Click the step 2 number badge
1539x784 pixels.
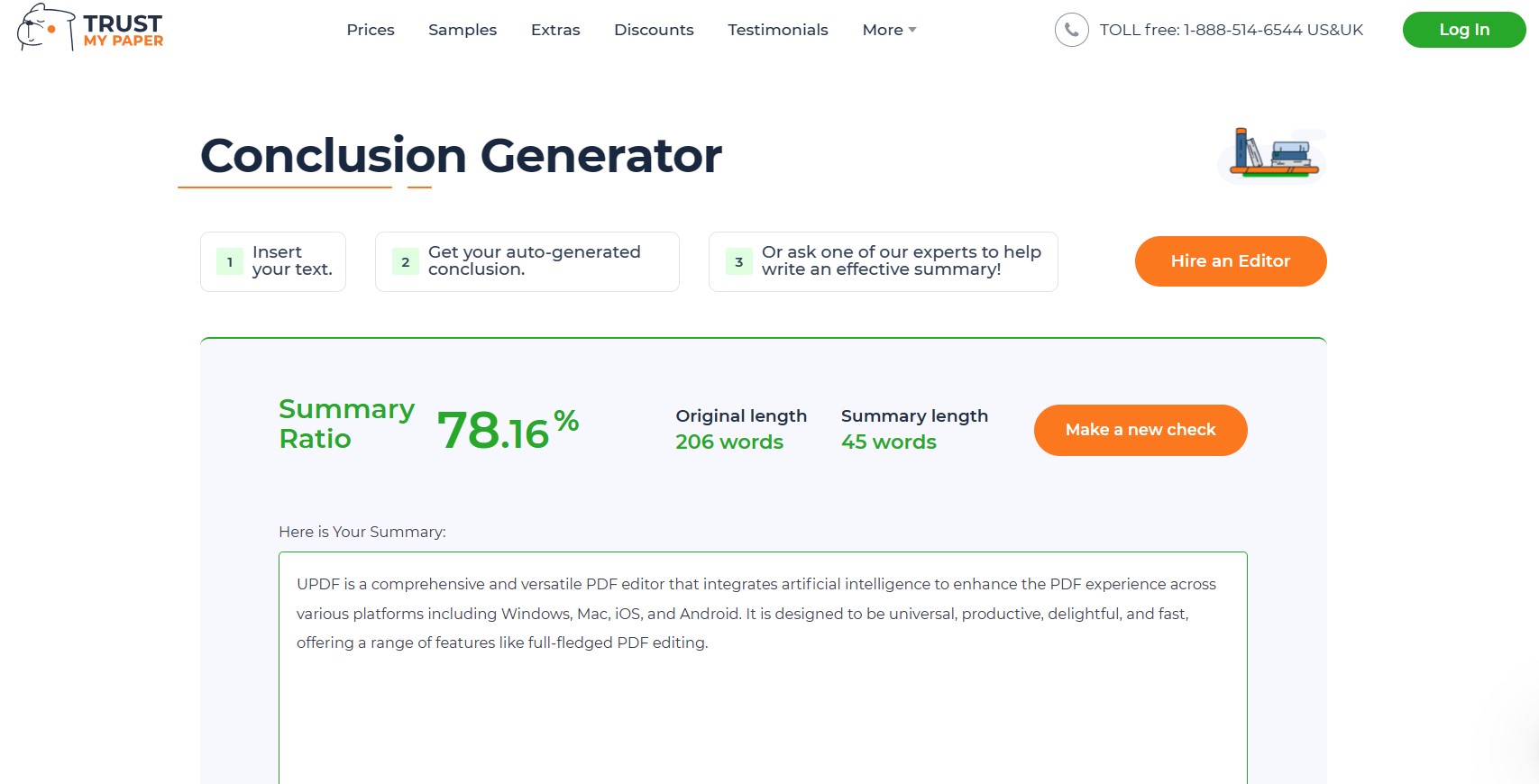(x=405, y=261)
